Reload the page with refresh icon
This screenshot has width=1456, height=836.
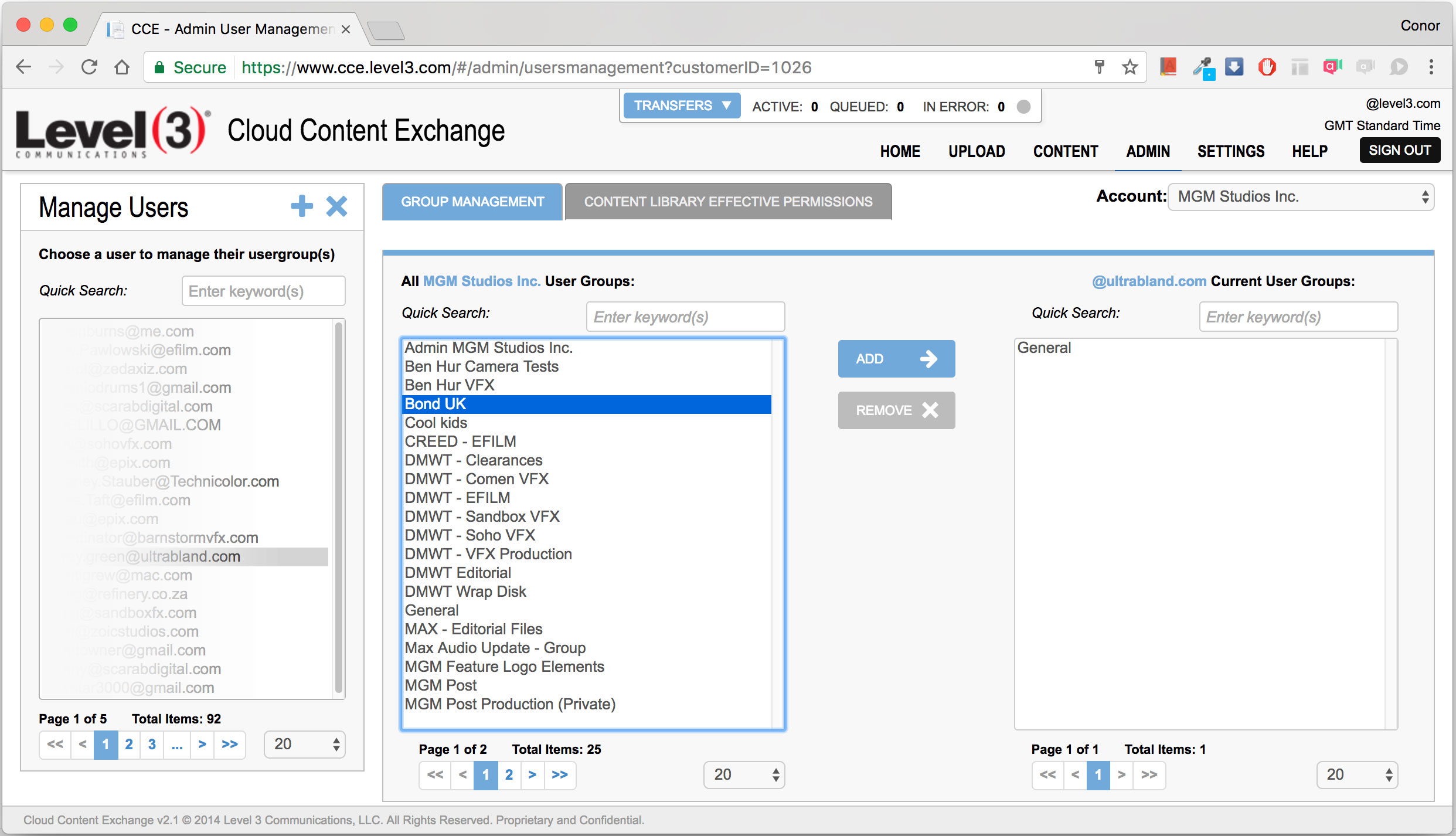coord(89,67)
